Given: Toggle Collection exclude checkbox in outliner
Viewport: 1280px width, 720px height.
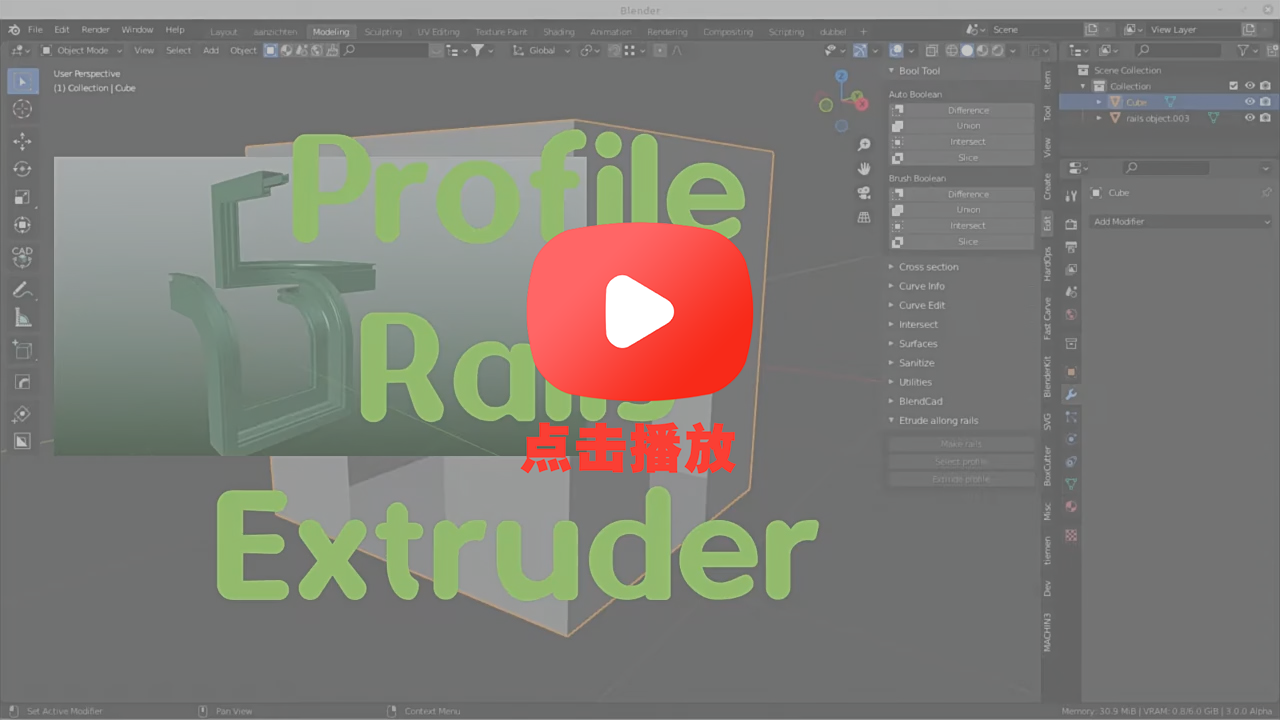Looking at the screenshot, I should click(x=1233, y=86).
